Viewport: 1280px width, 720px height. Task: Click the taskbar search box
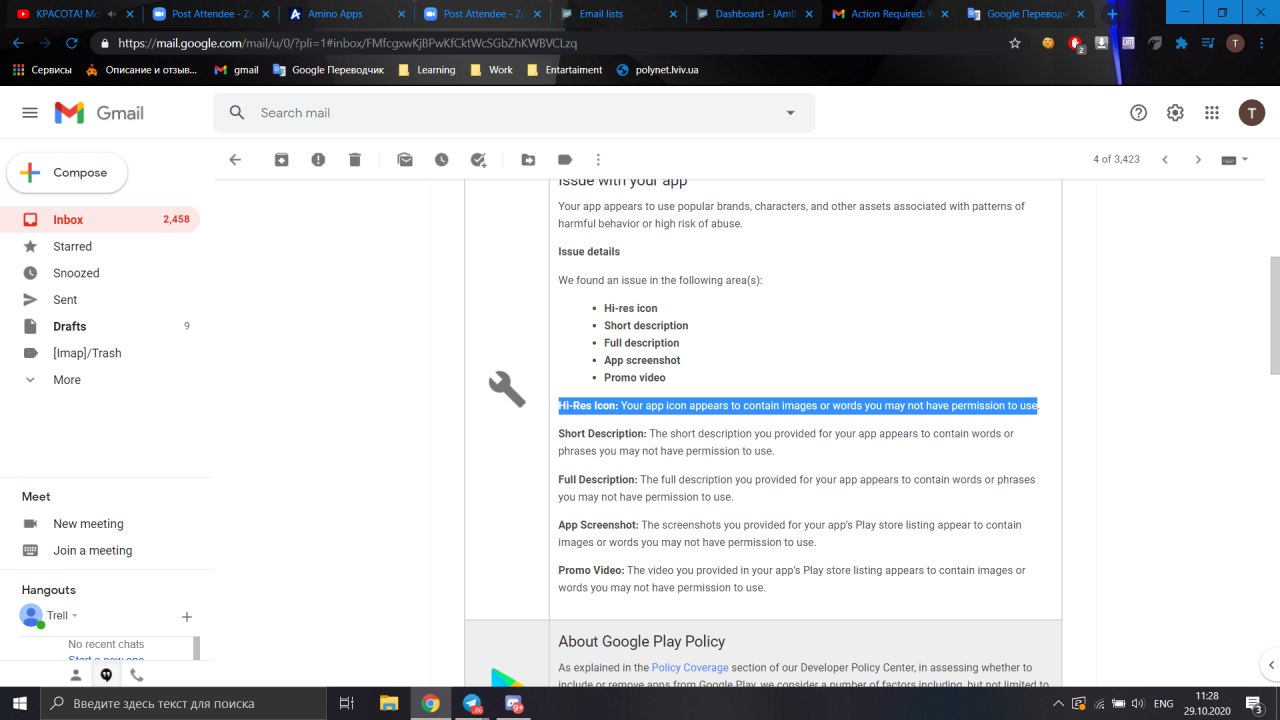point(183,703)
